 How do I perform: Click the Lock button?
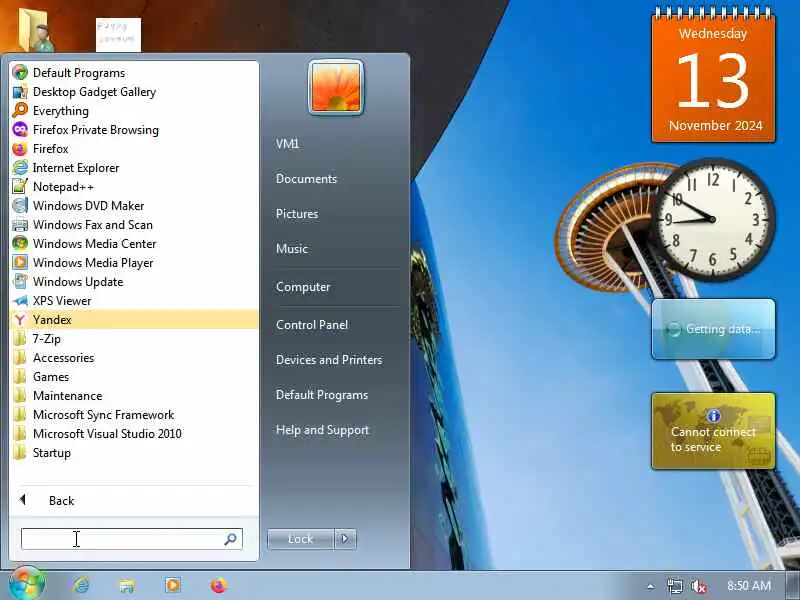point(301,539)
